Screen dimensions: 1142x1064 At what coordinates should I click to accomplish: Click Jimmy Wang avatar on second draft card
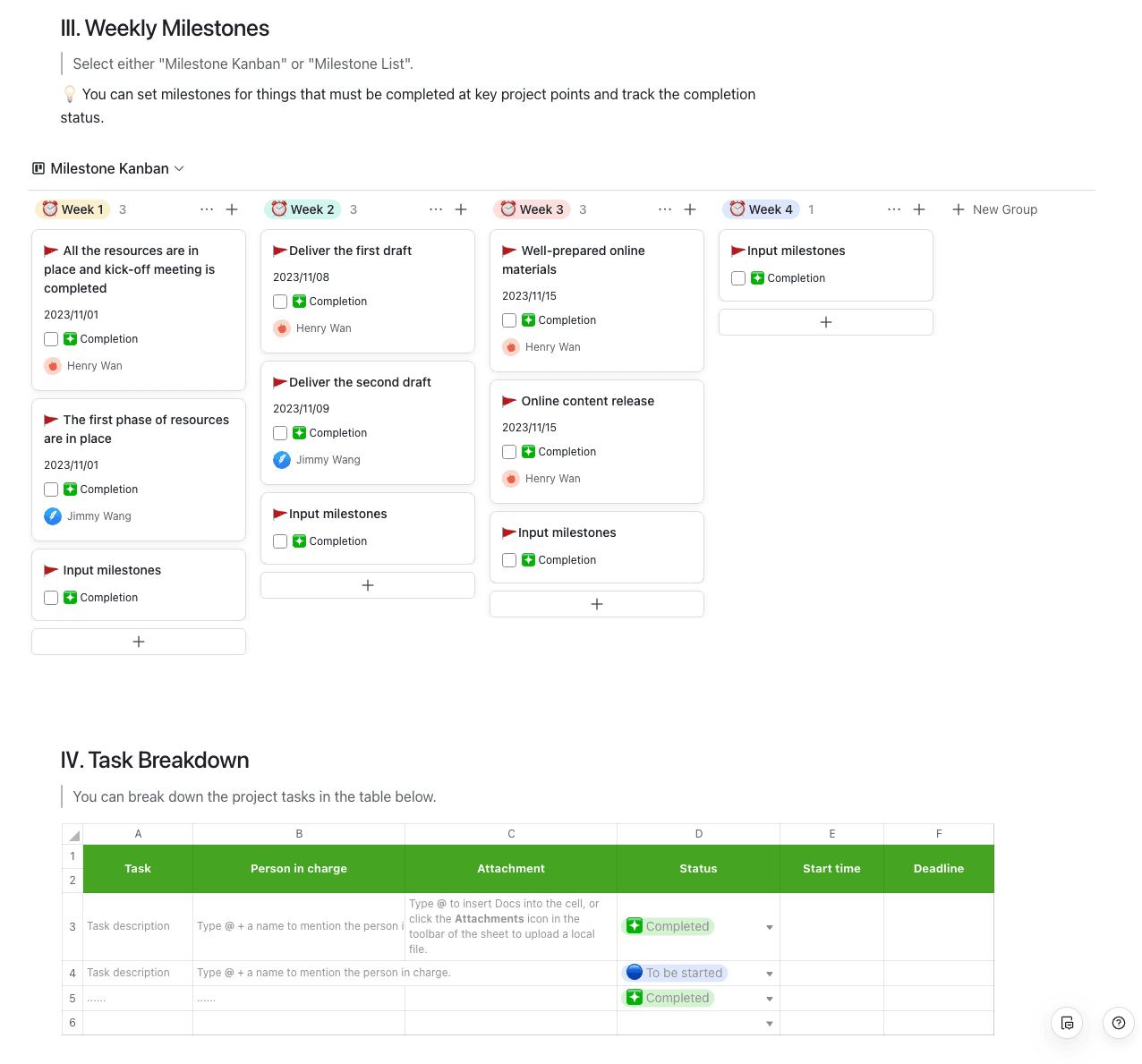pos(282,460)
